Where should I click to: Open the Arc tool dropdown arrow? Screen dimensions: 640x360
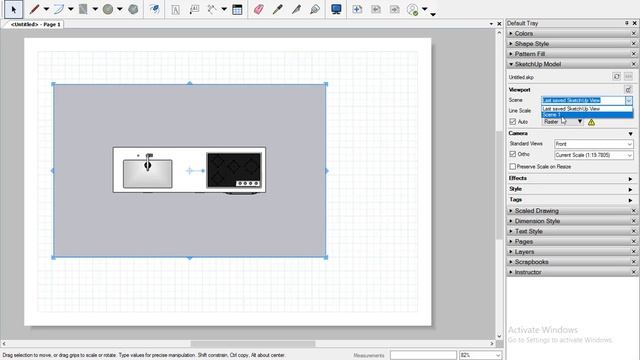pyautogui.click(x=71, y=9)
